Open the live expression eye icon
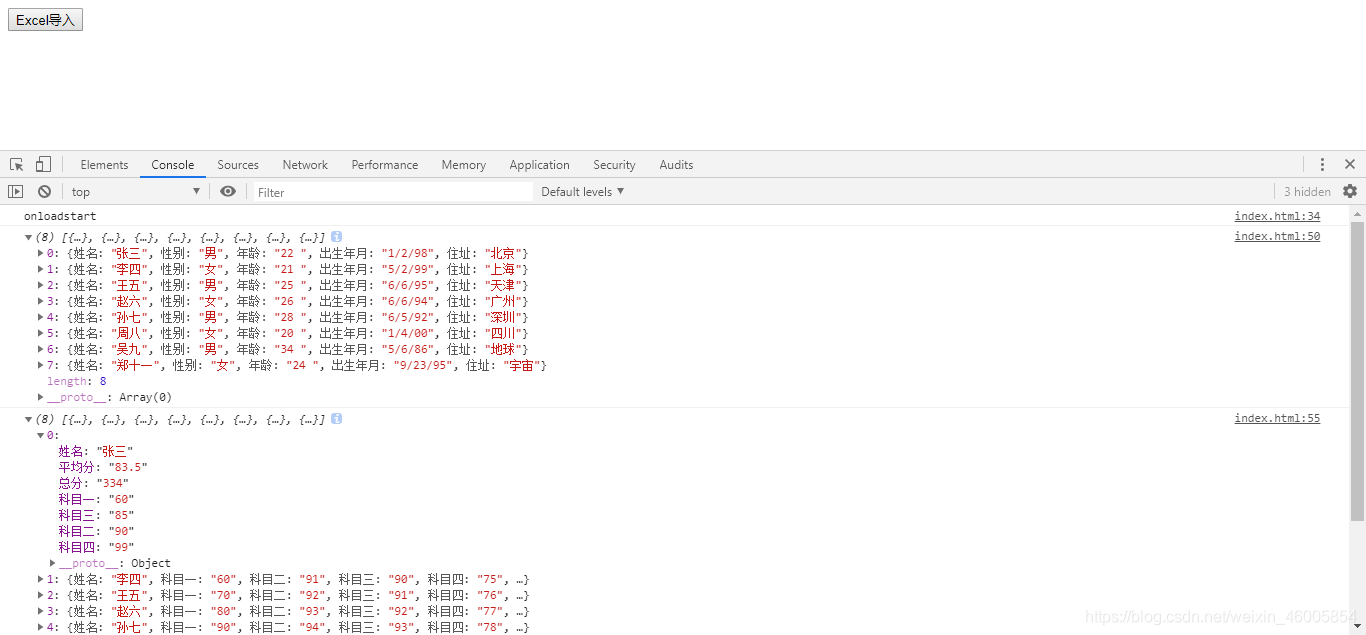 point(228,191)
